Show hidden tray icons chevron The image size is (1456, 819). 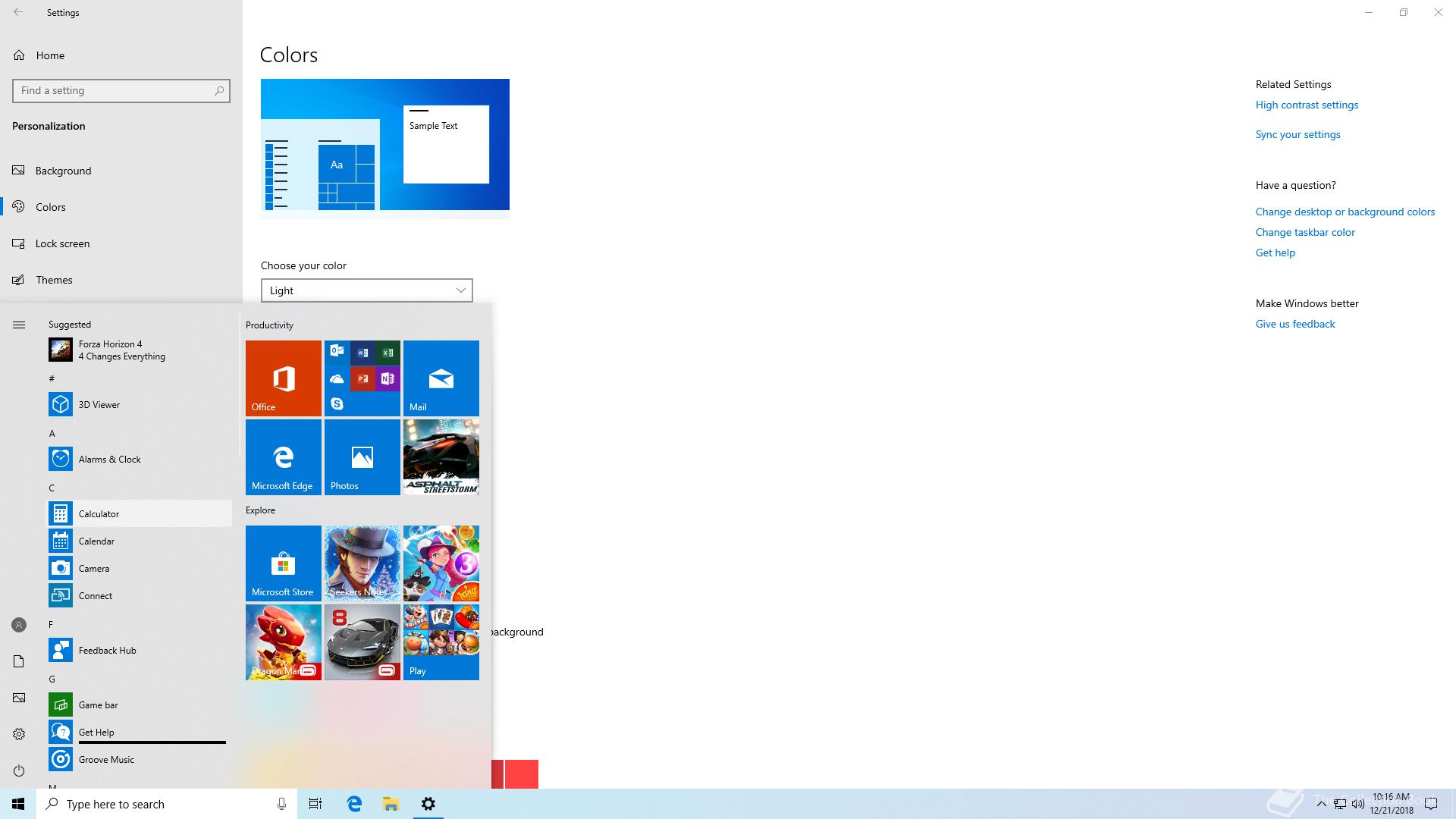[1321, 804]
